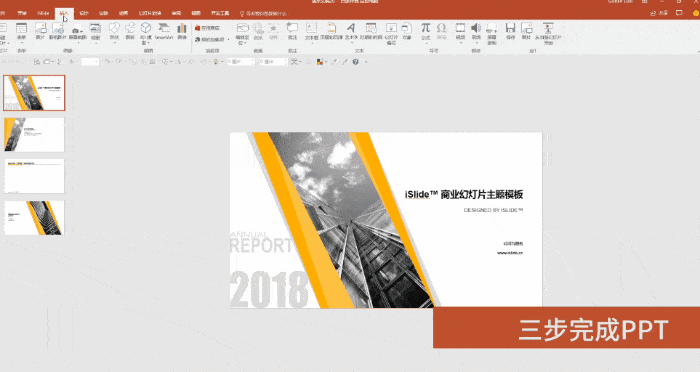Screen dimensions: 700x372
Task: Click the WordArt slanted A icon
Action: pyautogui.click(x=351, y=32)
